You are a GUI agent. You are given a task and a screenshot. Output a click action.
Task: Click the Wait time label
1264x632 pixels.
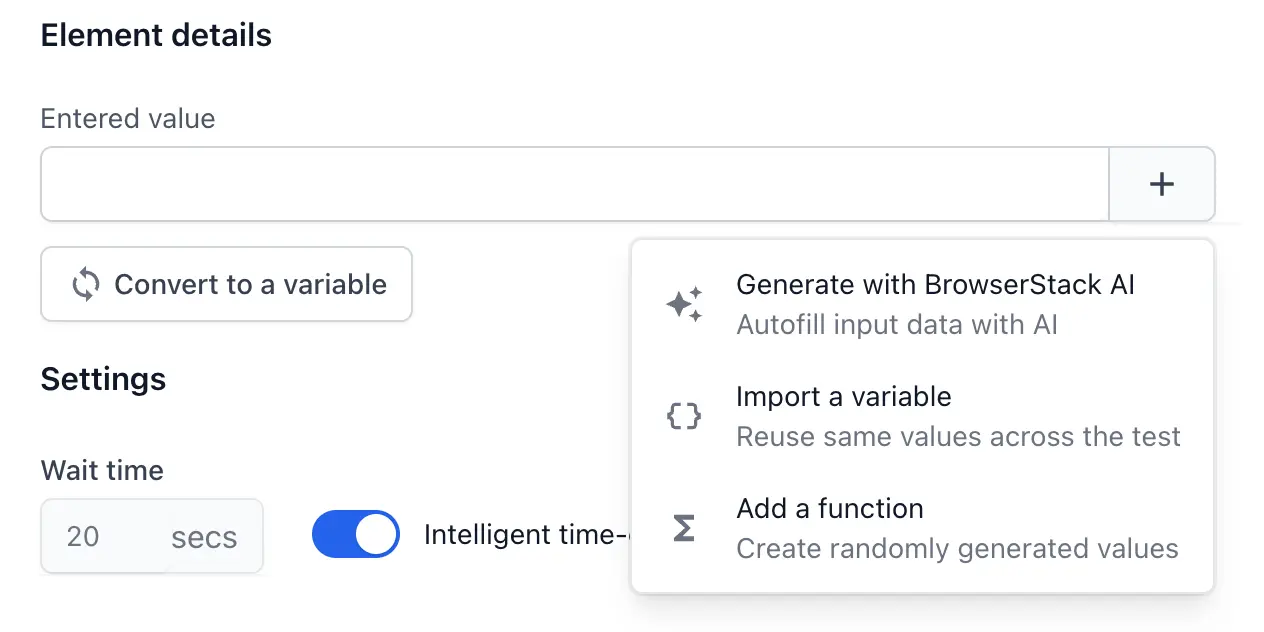click(102, 470)
